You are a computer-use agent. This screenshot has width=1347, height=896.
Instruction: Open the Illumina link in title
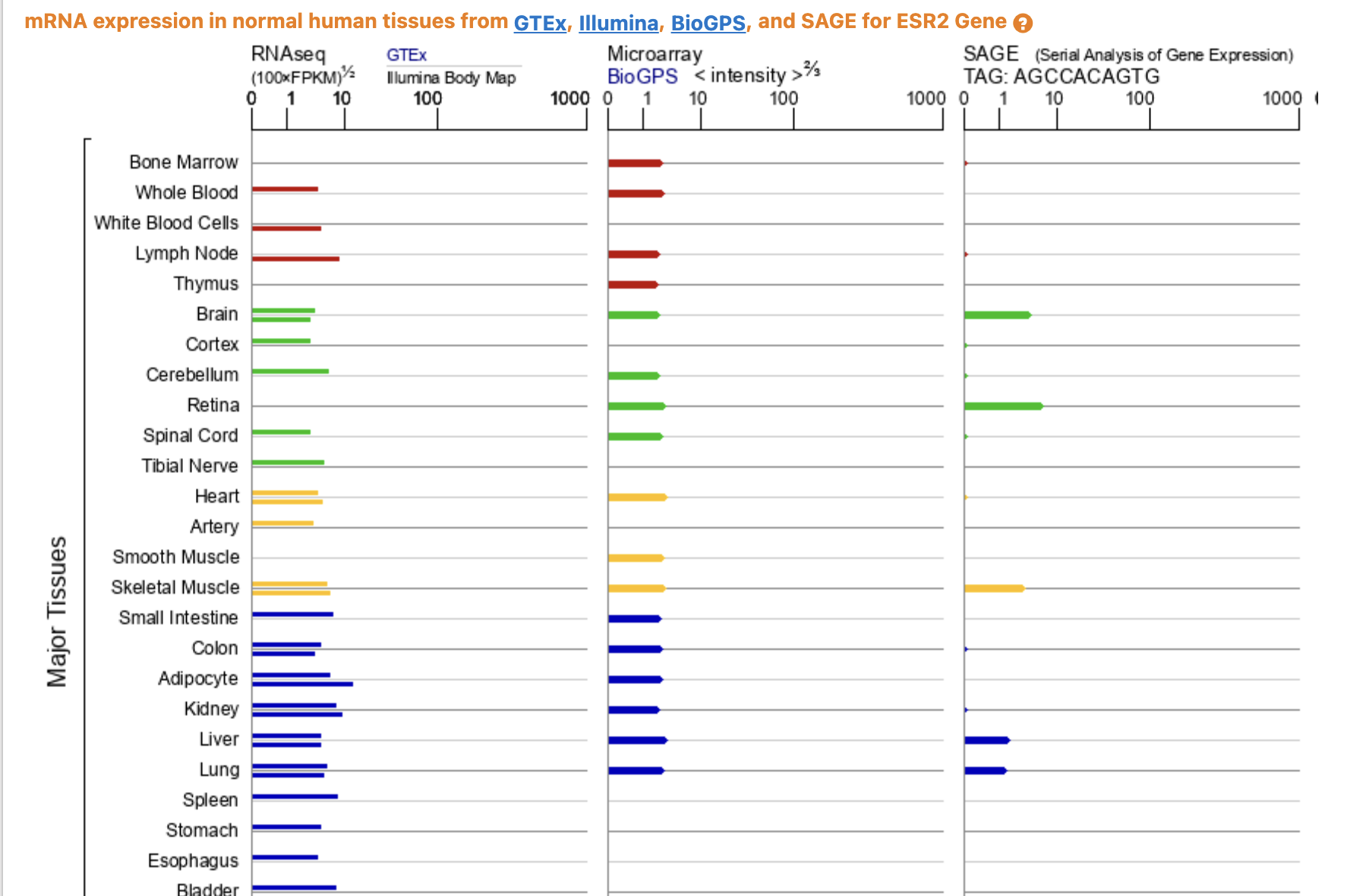(618, 23)
